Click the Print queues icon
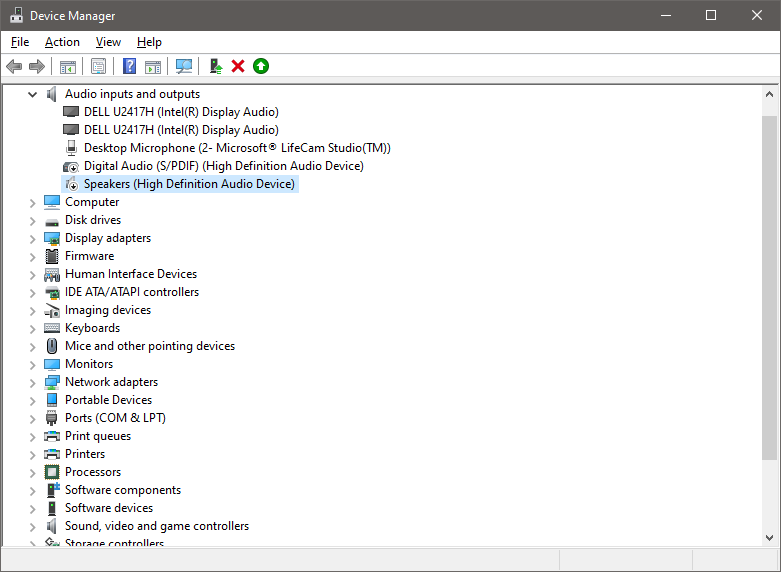Screen dimensions: 781x572 coord(52,436)
